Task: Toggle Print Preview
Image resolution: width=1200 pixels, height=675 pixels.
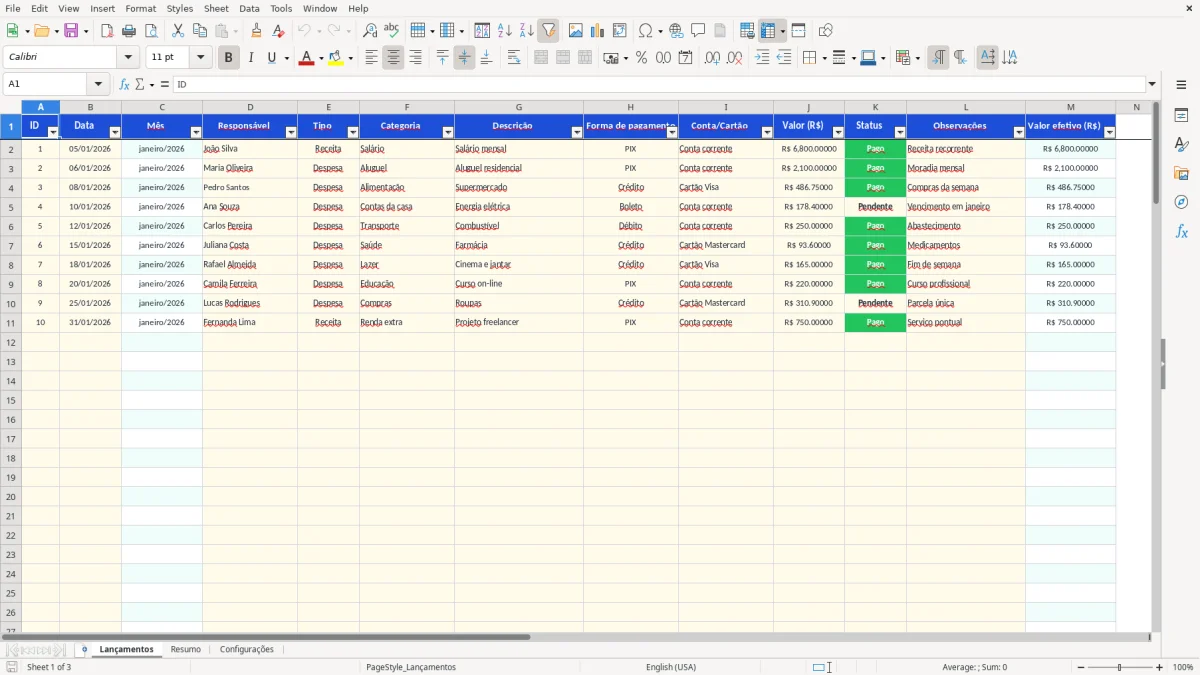Action: (150, 31)
